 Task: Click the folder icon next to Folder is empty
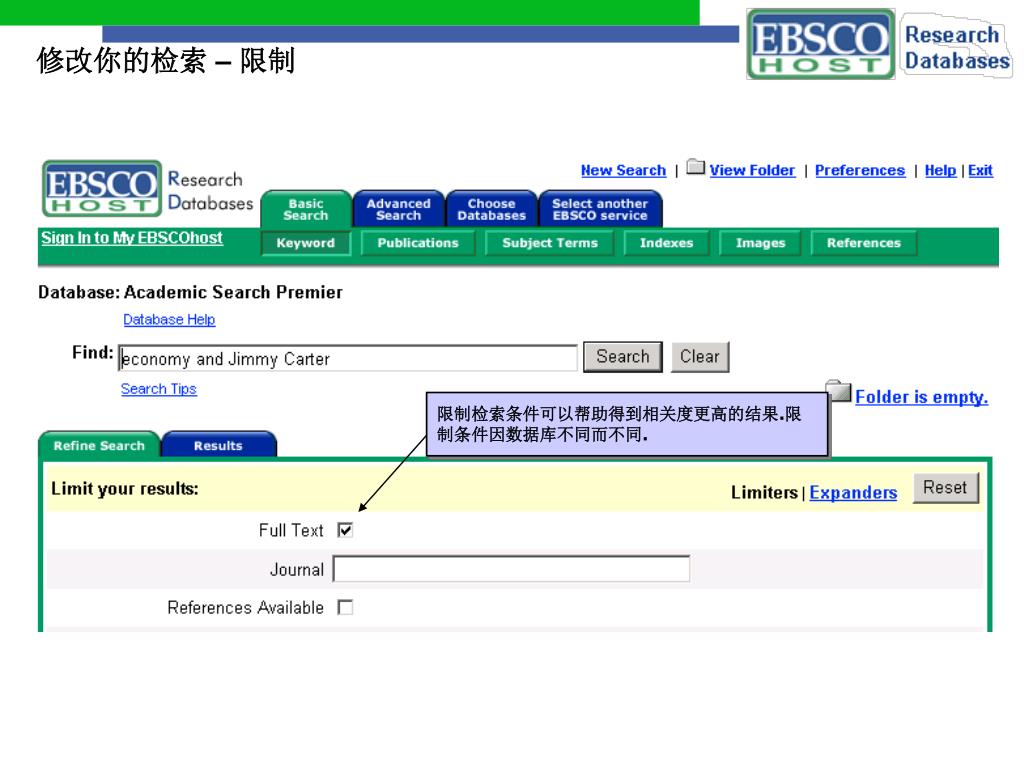pyautogui.click(x=839, y=391)
